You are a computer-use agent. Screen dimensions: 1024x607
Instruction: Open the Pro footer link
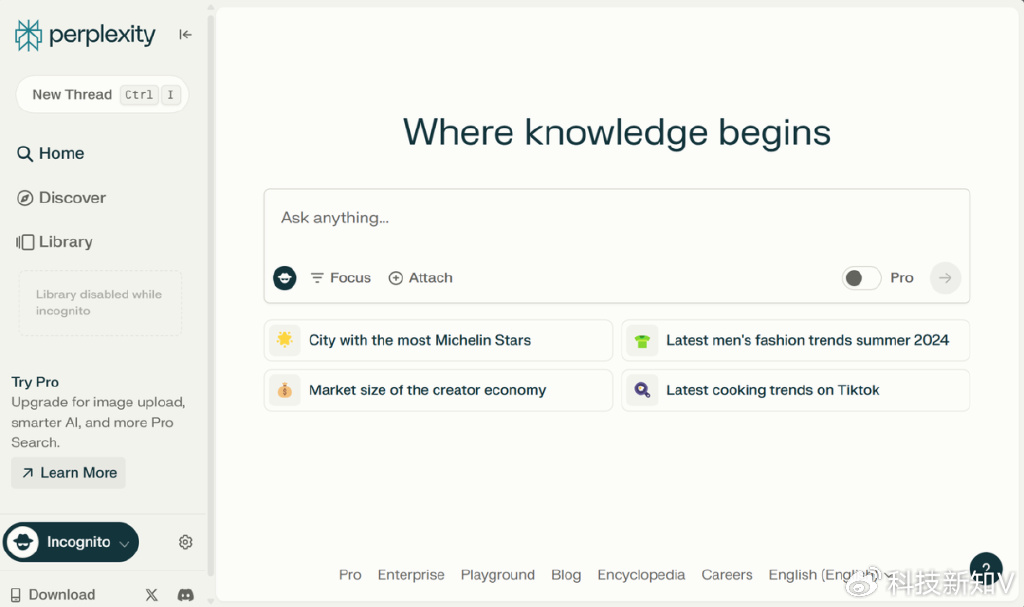click(350, 575)
